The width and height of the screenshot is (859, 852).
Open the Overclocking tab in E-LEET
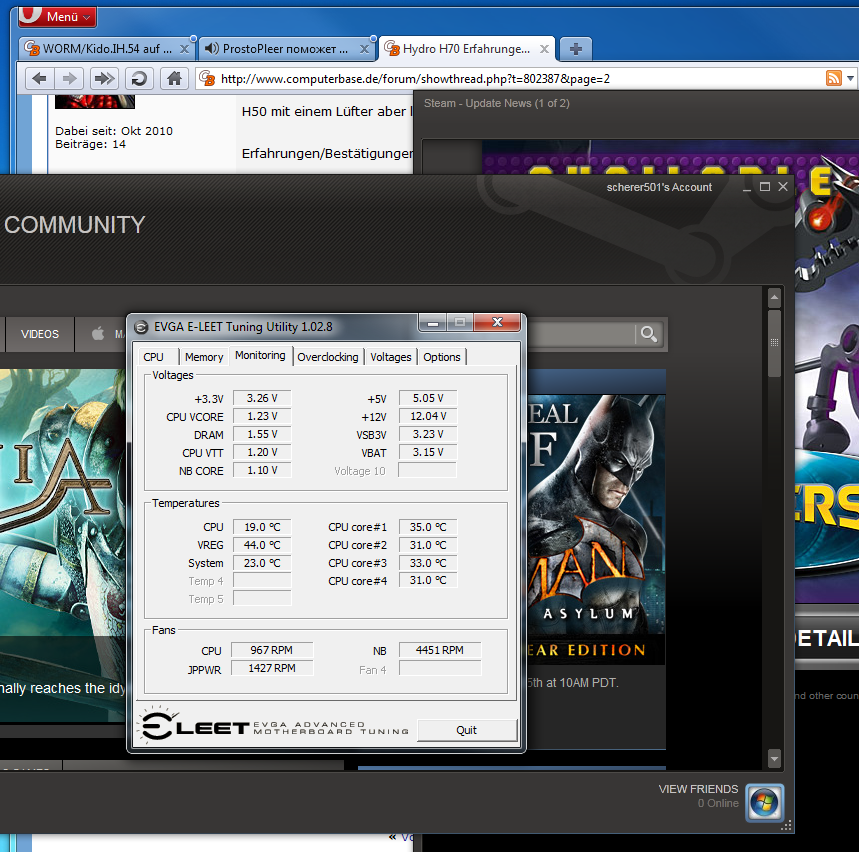click(x=328, y=357)
